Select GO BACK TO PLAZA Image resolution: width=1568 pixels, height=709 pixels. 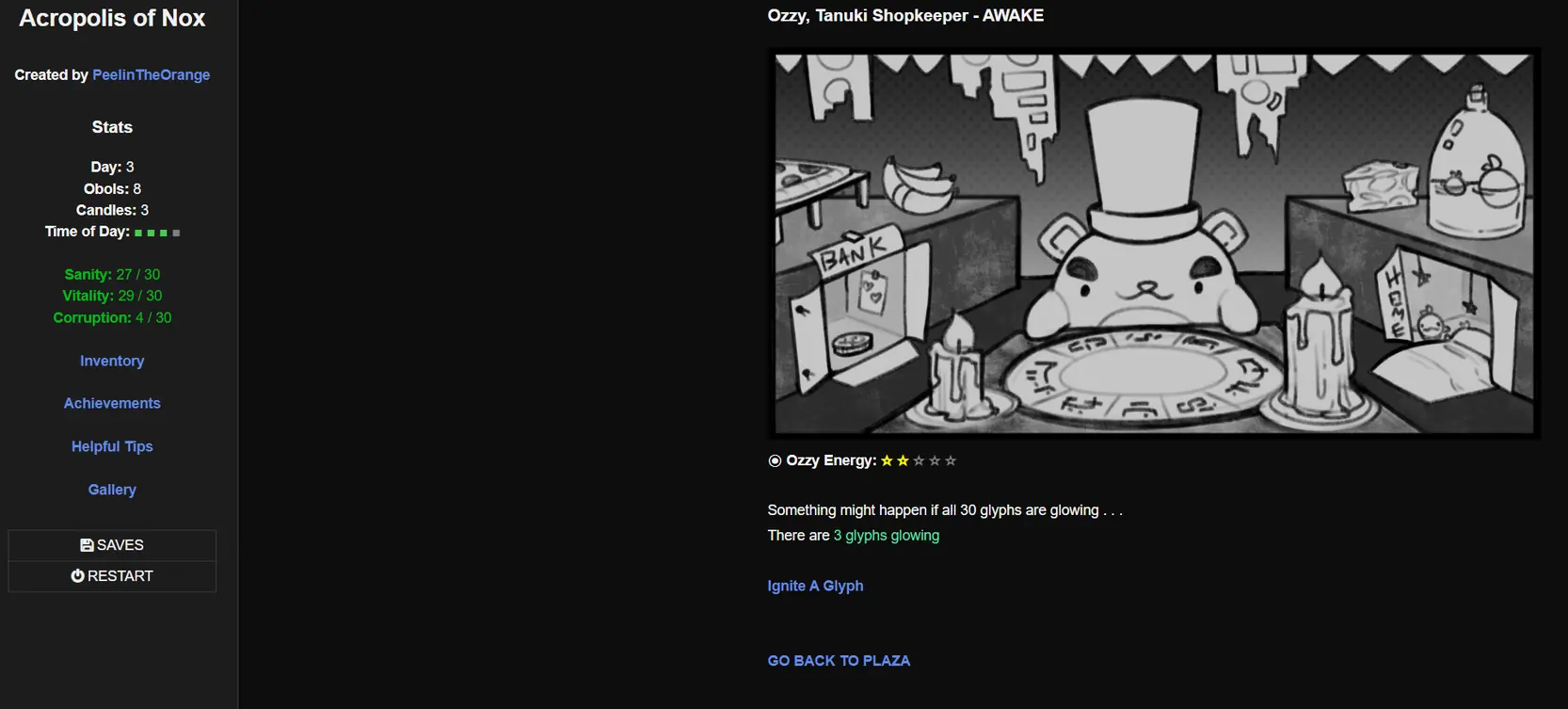click(839, 661)
